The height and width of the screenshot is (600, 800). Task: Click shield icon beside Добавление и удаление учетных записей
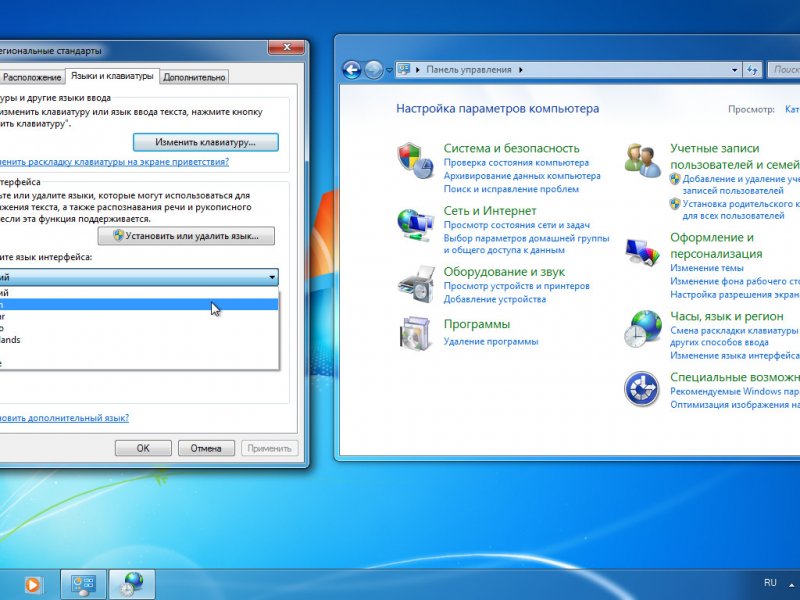[x=675, y=179]
